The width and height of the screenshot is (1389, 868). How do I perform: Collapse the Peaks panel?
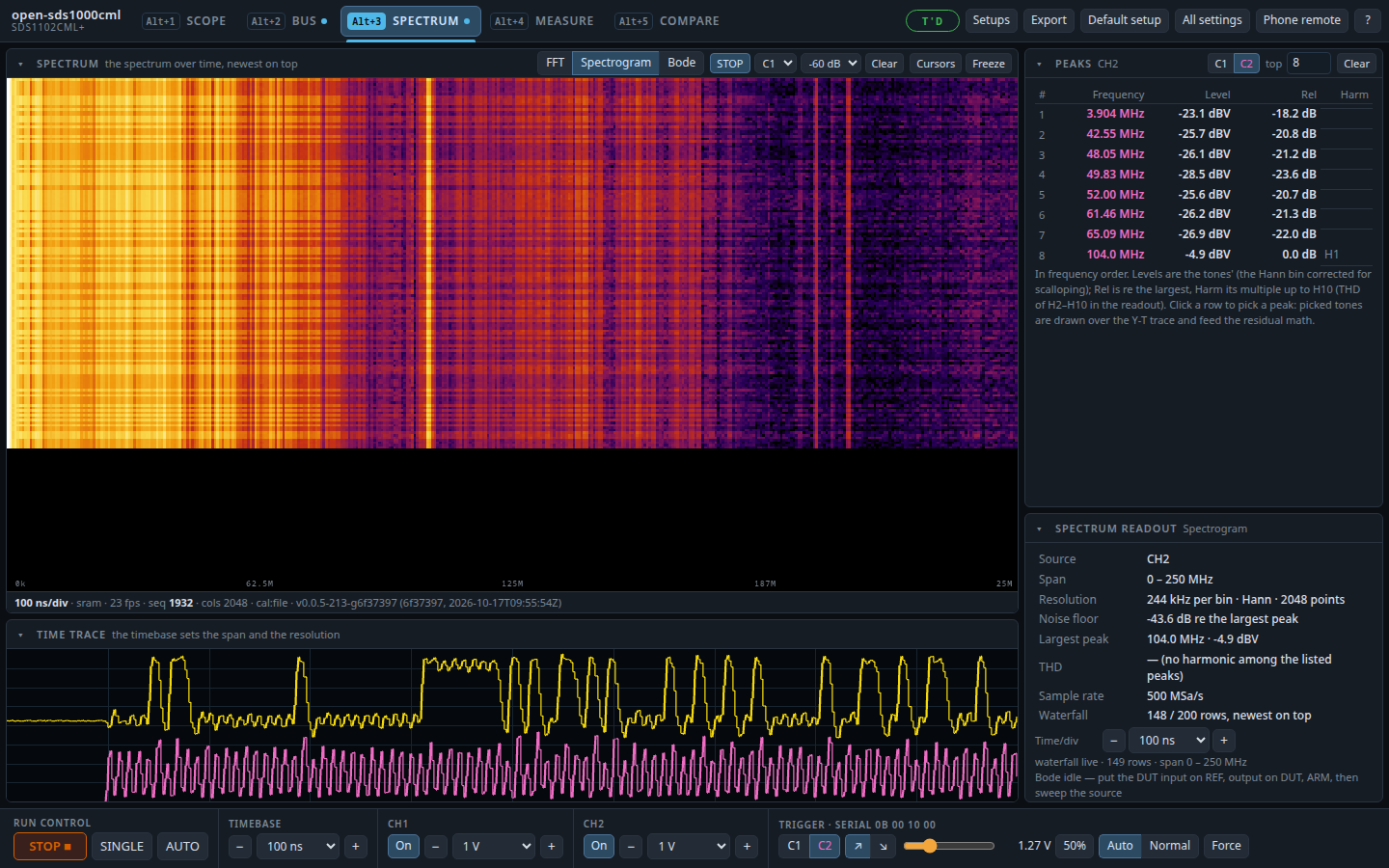click(1040, 64)
